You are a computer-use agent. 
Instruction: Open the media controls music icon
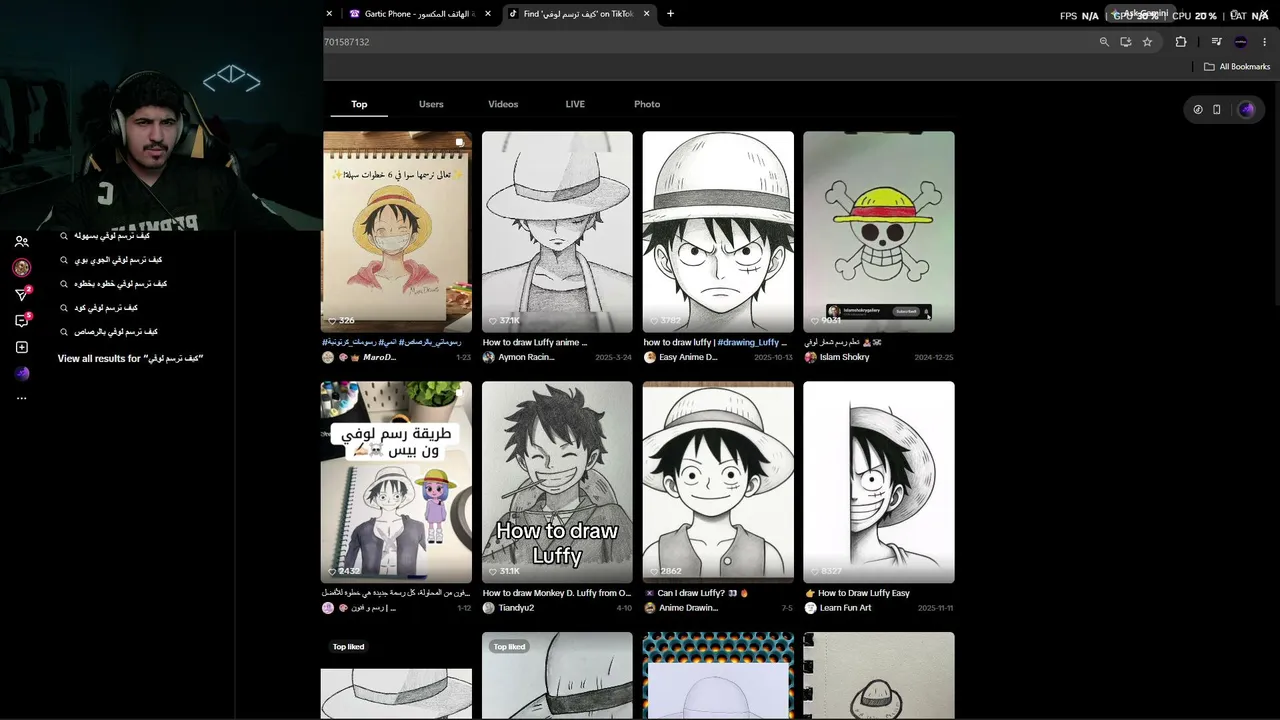pyautogui.click(x=1216, y=42)
